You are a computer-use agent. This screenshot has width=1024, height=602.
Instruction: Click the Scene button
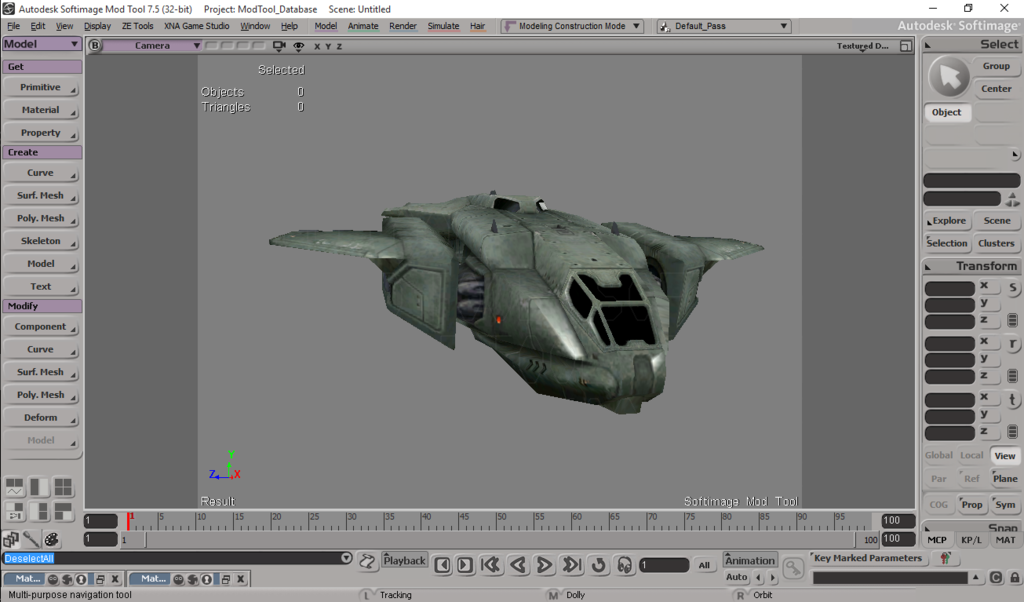pos(997,221)
